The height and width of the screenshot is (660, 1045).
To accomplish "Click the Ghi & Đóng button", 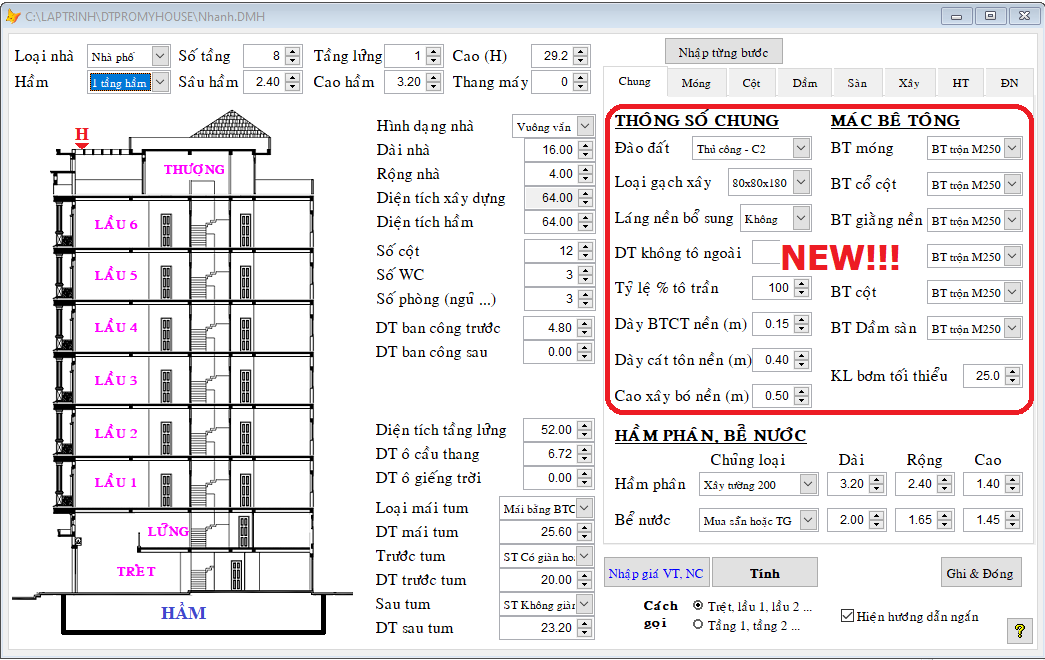I will click(980, 573).
